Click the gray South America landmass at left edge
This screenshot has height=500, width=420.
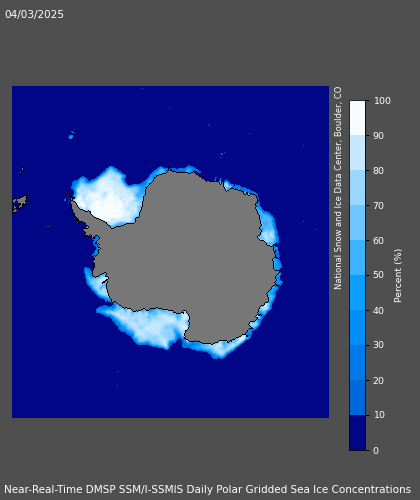click(19, 203)
